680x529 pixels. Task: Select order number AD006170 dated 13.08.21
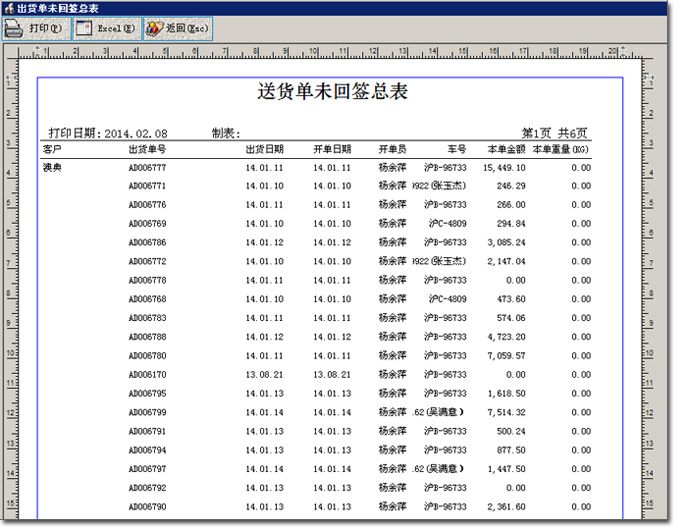(148, 375)
